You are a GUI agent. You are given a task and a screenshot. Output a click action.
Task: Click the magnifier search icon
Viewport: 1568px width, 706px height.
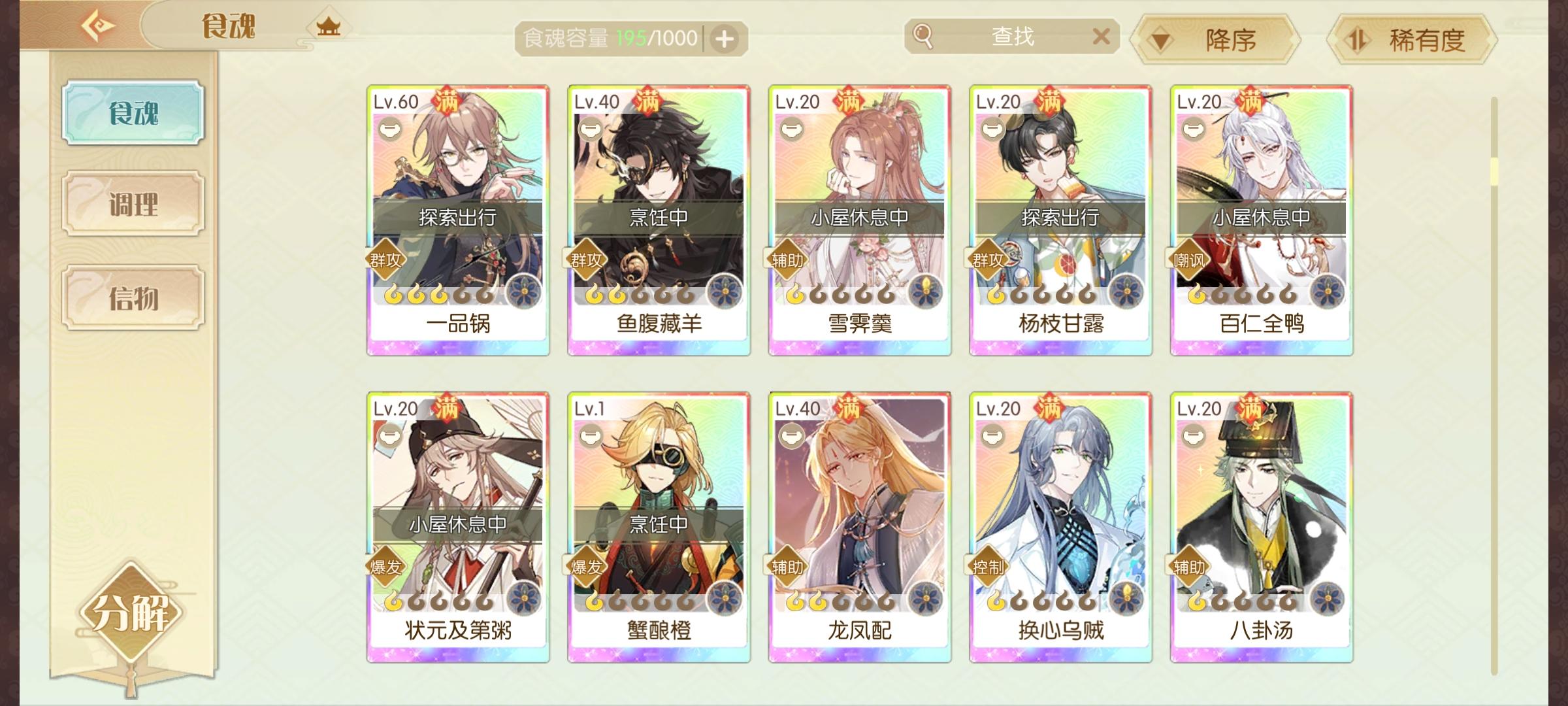(x=923, y=36)
